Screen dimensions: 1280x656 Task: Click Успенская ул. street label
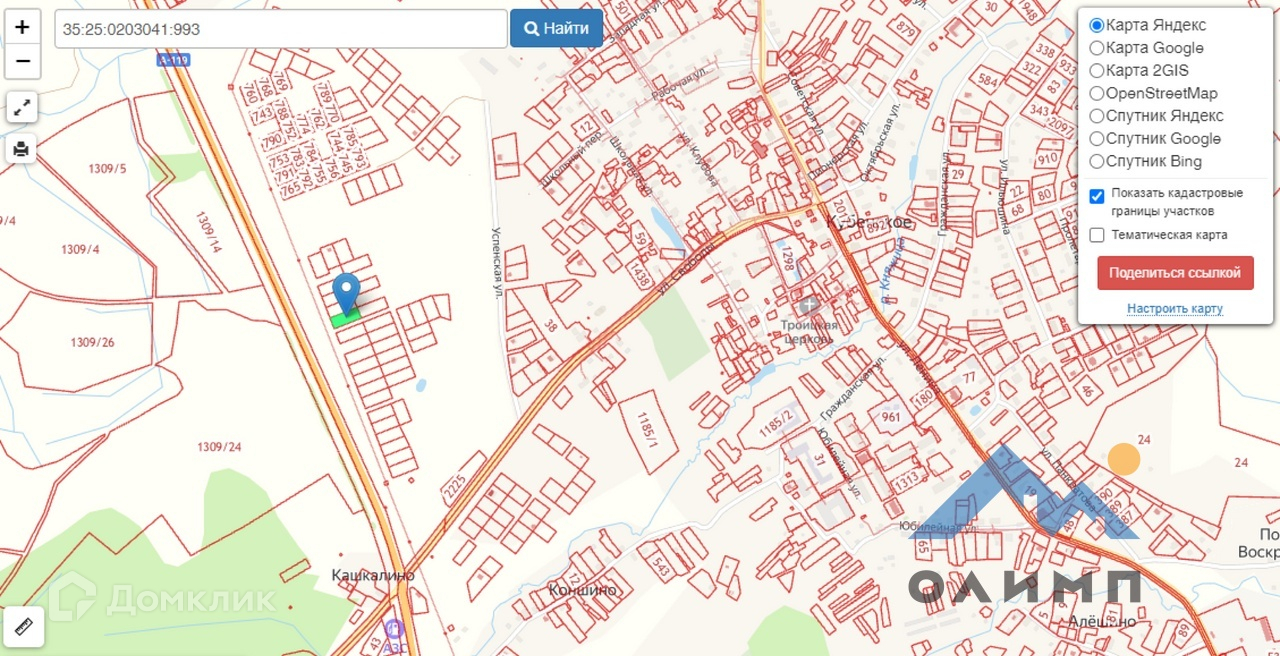496,262
